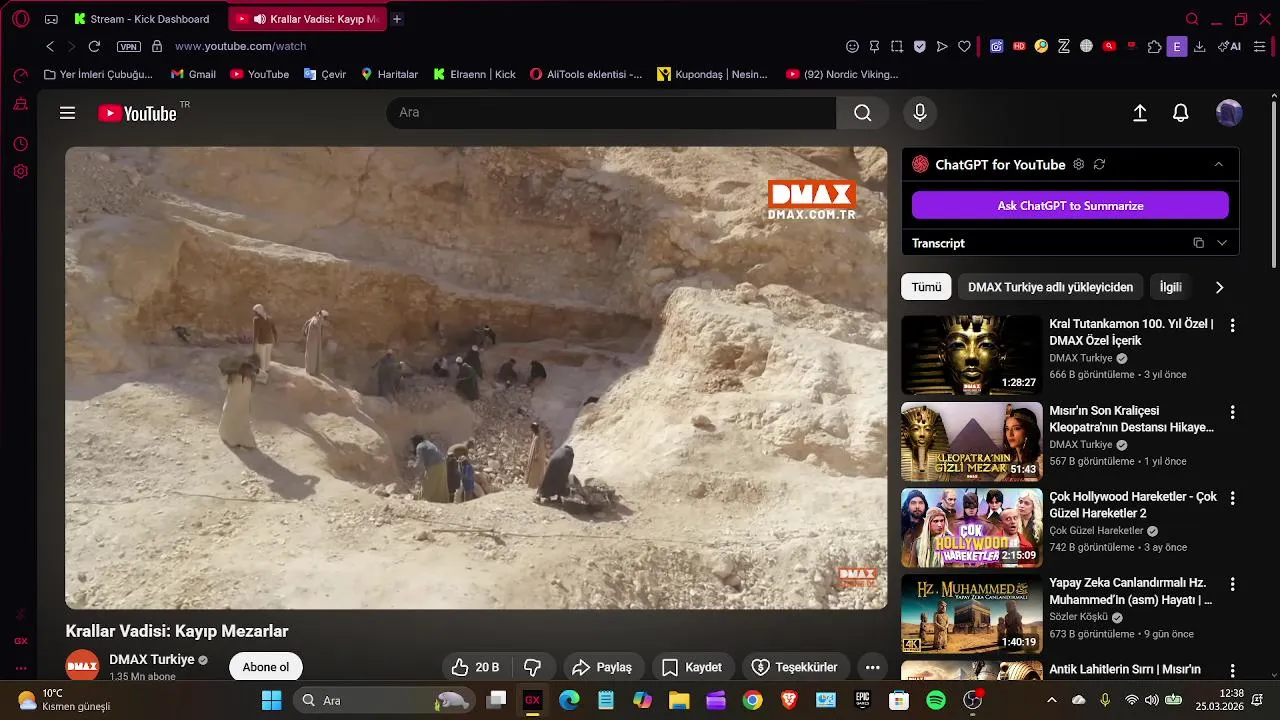Select DMAX Turkiye adlı yükleyiciden chip
This screenshot has height=720, width=1280.
coord(1050,287)
